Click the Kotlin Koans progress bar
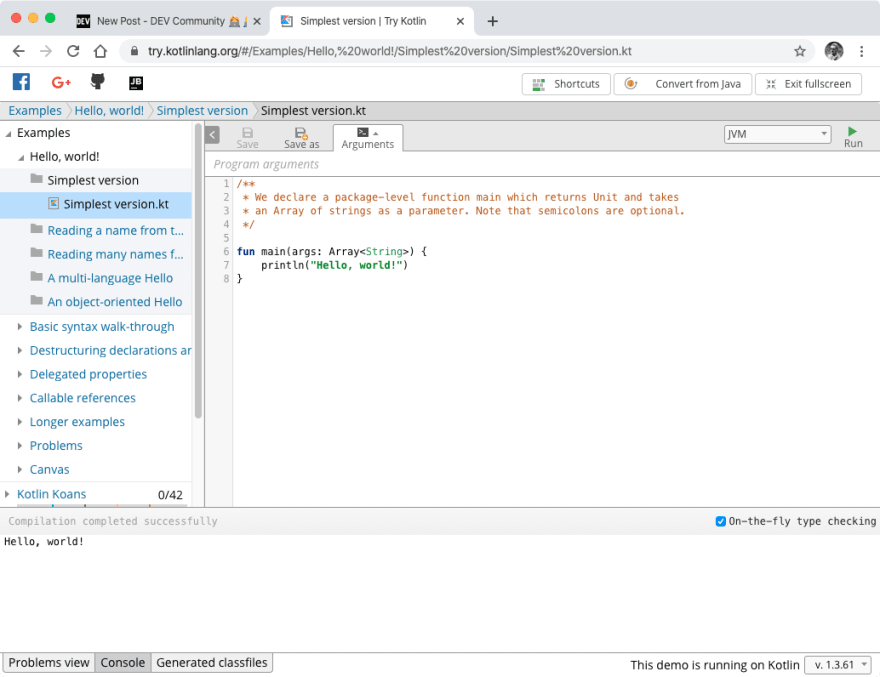The image size is (880, 677). click(102, 506)
